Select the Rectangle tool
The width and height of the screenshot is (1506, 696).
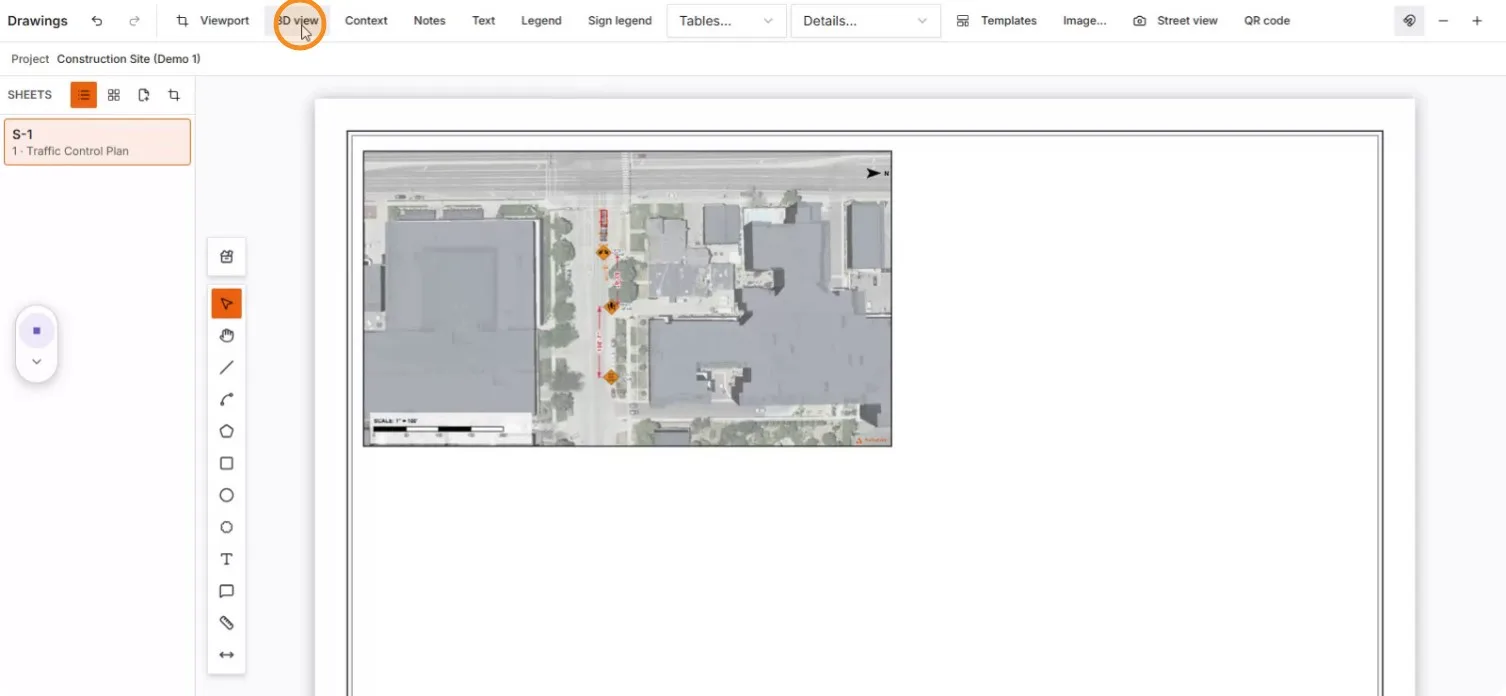pyautogui.click(x=227, y=464)
